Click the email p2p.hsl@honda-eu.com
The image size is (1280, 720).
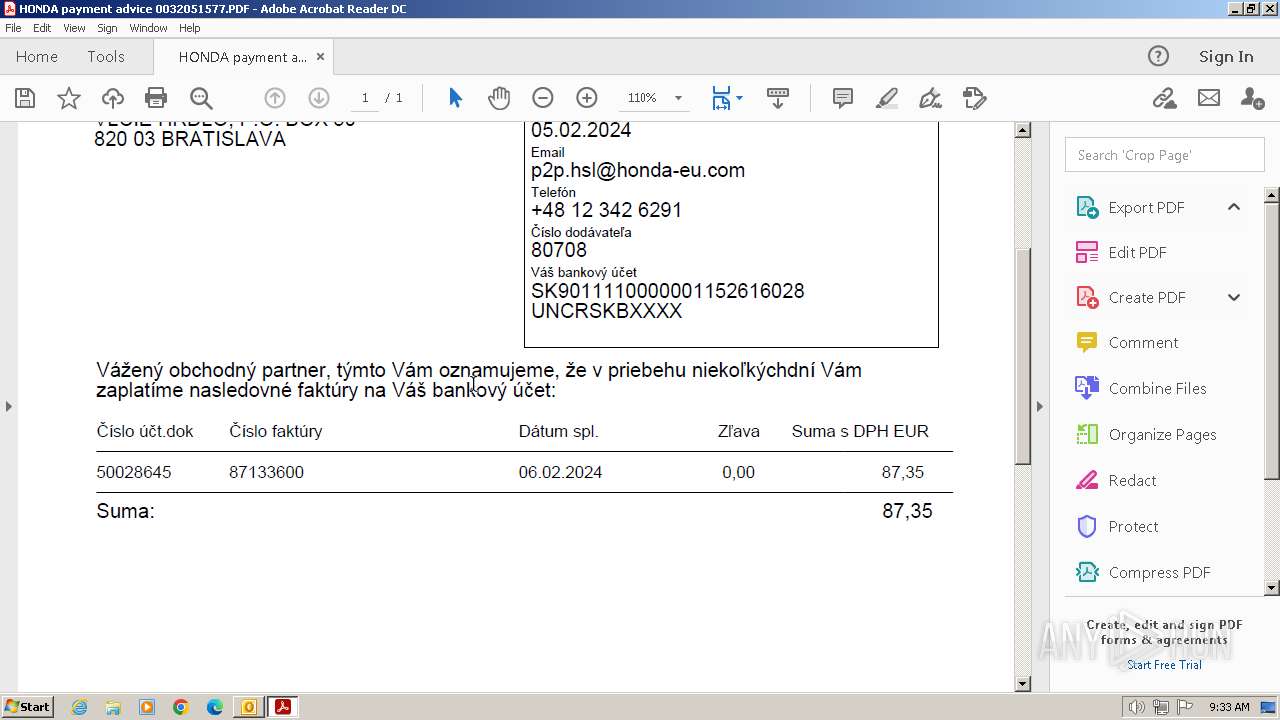click(638, 170)
